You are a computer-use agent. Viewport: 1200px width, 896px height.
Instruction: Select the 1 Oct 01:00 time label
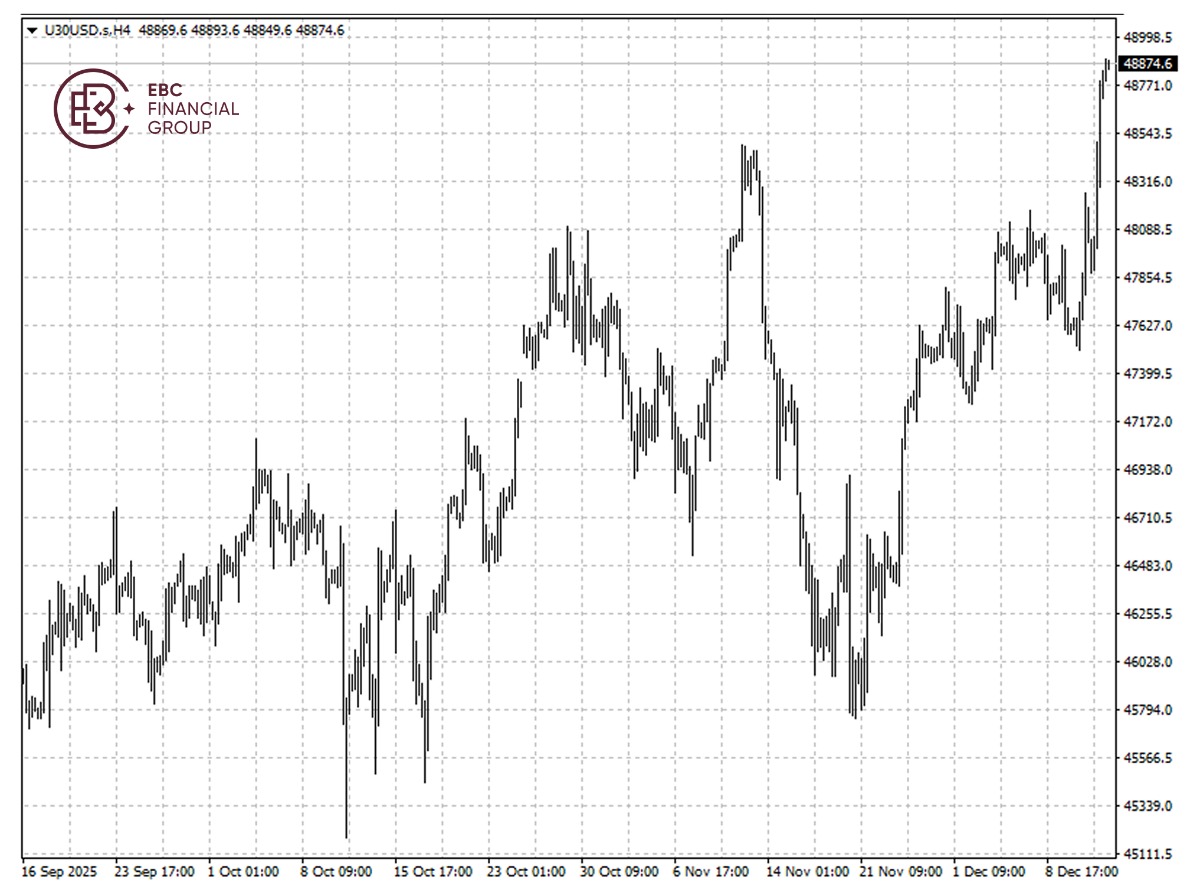(x=243, y=872)
